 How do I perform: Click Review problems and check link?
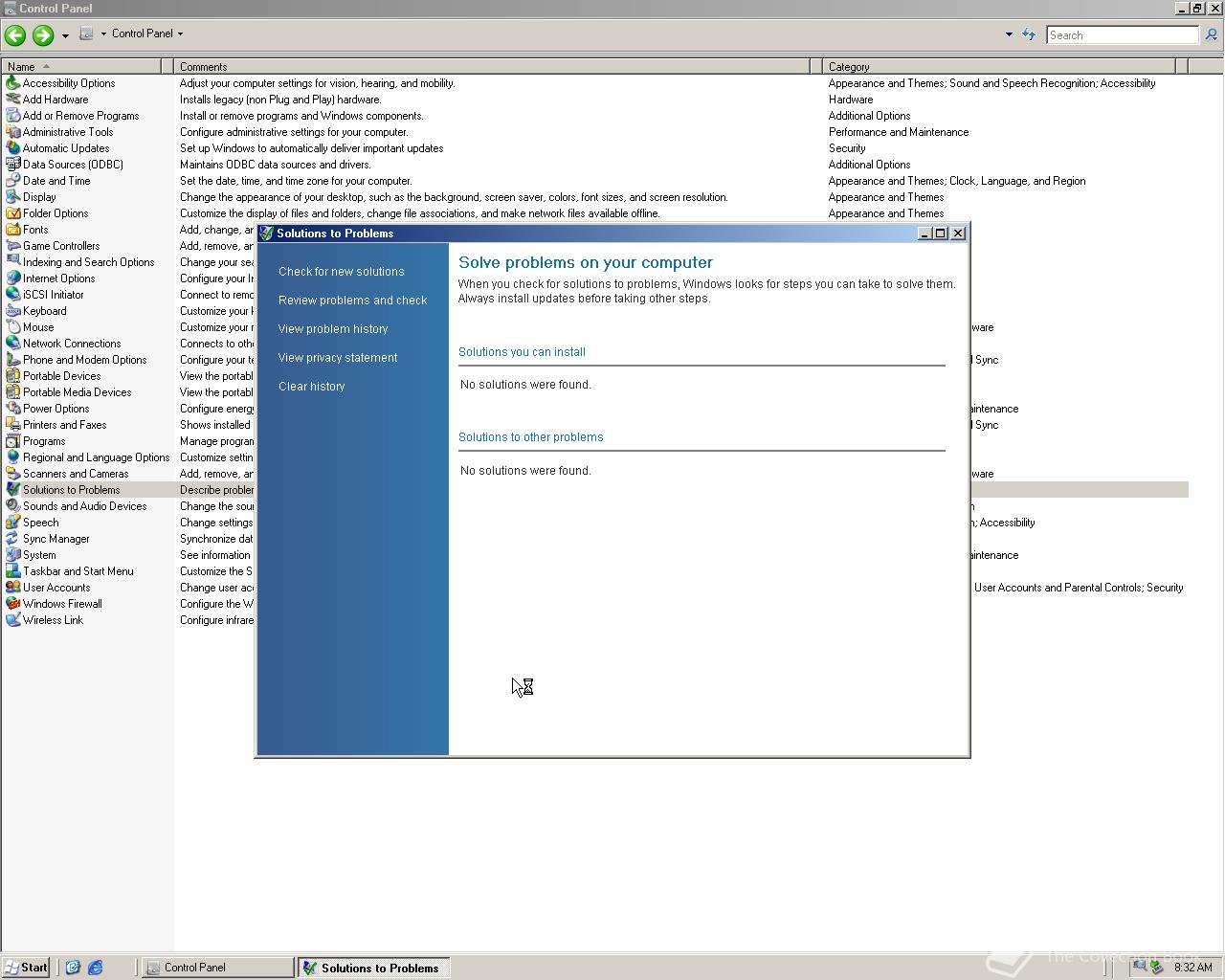click(352, 301)
